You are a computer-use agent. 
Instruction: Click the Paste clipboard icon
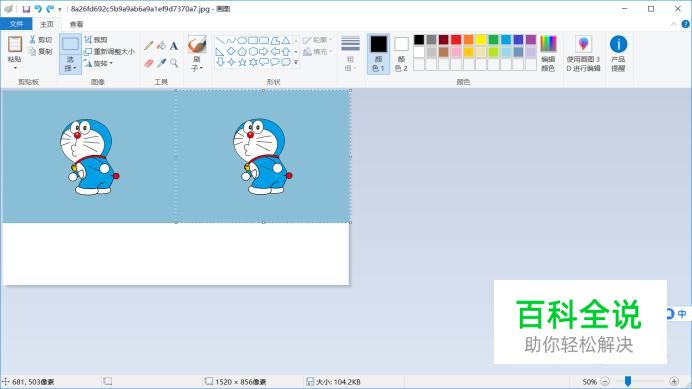[15, 44]
